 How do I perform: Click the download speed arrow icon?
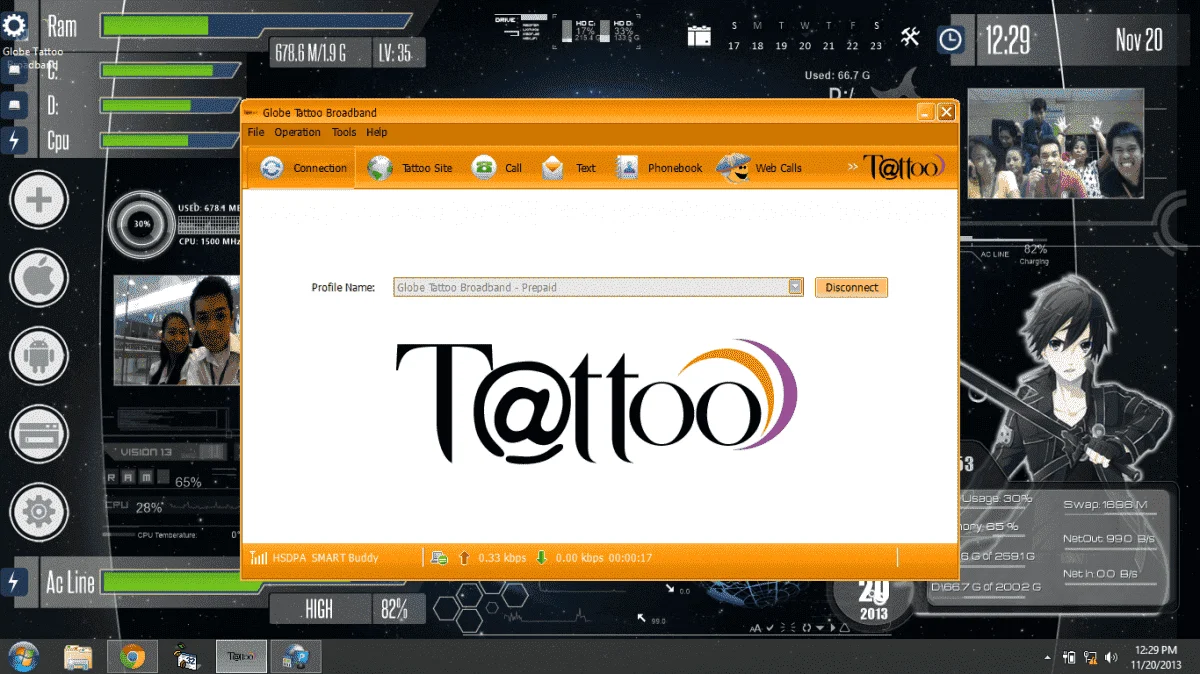(541, 558)
